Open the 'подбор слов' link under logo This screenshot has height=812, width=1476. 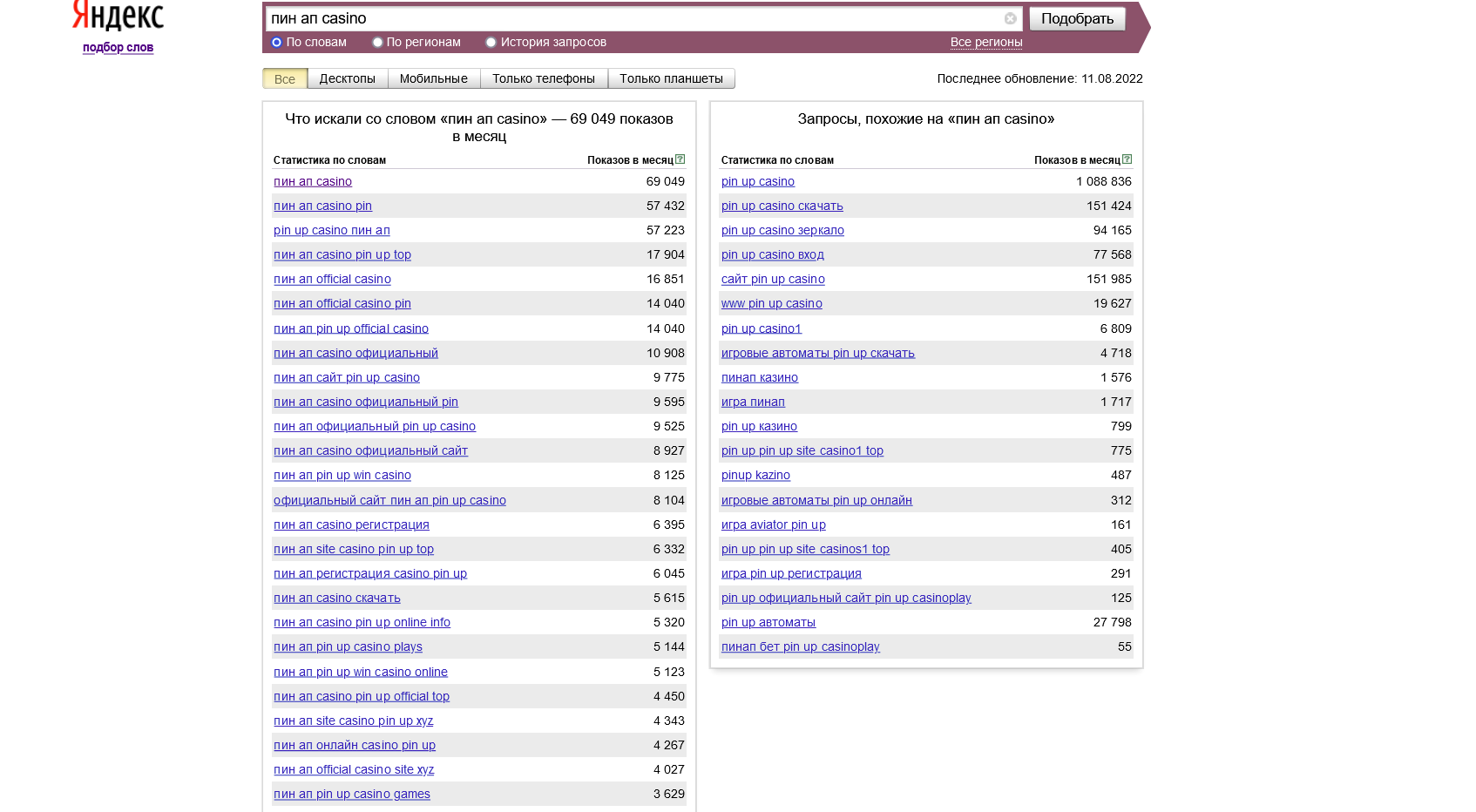(118, 47)
